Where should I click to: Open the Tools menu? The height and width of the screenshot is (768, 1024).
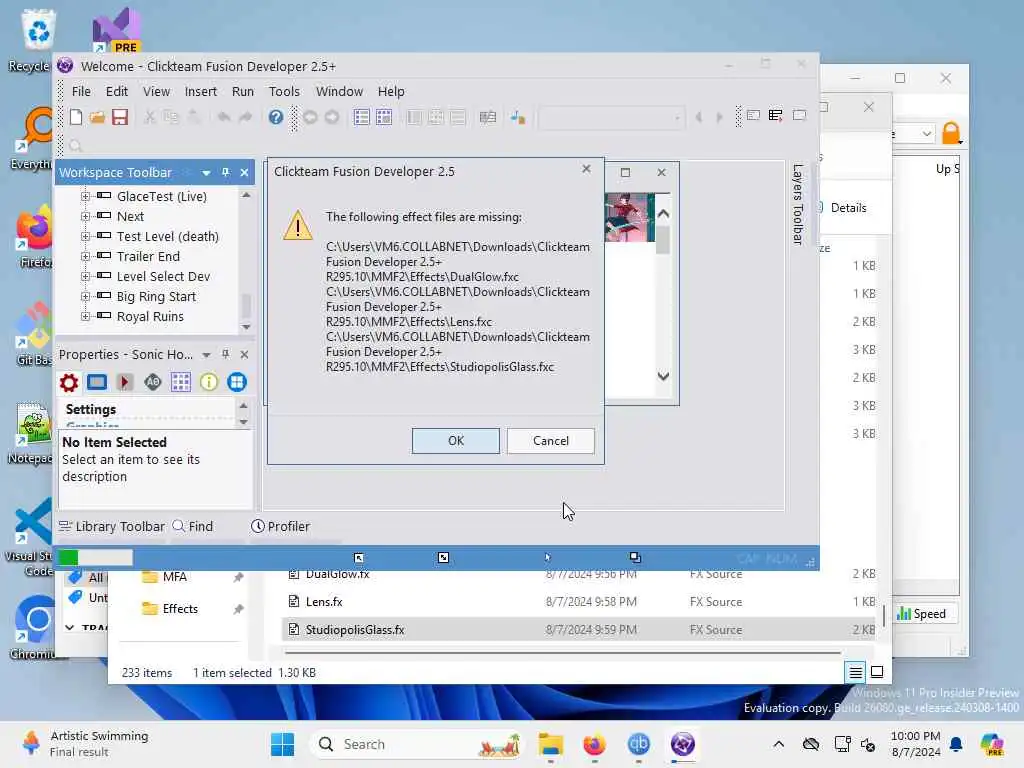pos(284,91)
